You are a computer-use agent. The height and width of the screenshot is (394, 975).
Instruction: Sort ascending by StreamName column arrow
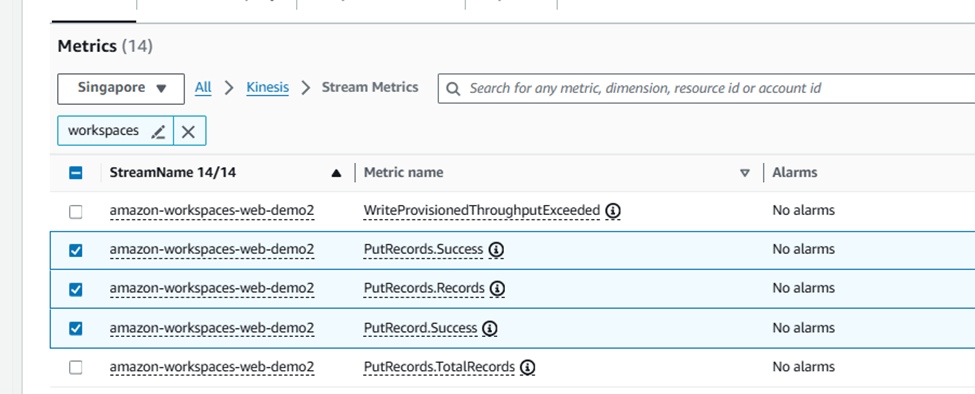[336, 173]
